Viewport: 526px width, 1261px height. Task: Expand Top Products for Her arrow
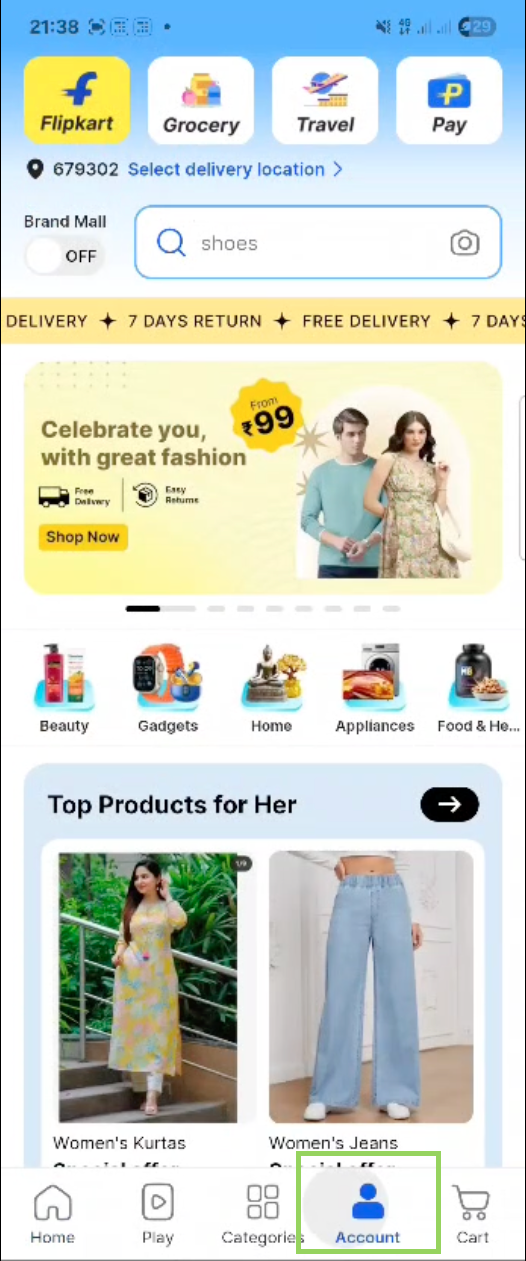(450, 804)
